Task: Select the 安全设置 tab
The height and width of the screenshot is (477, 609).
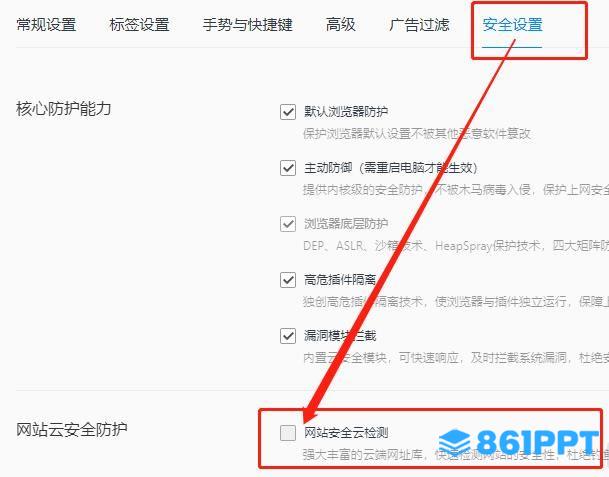Action: click(x=512, y=24)
